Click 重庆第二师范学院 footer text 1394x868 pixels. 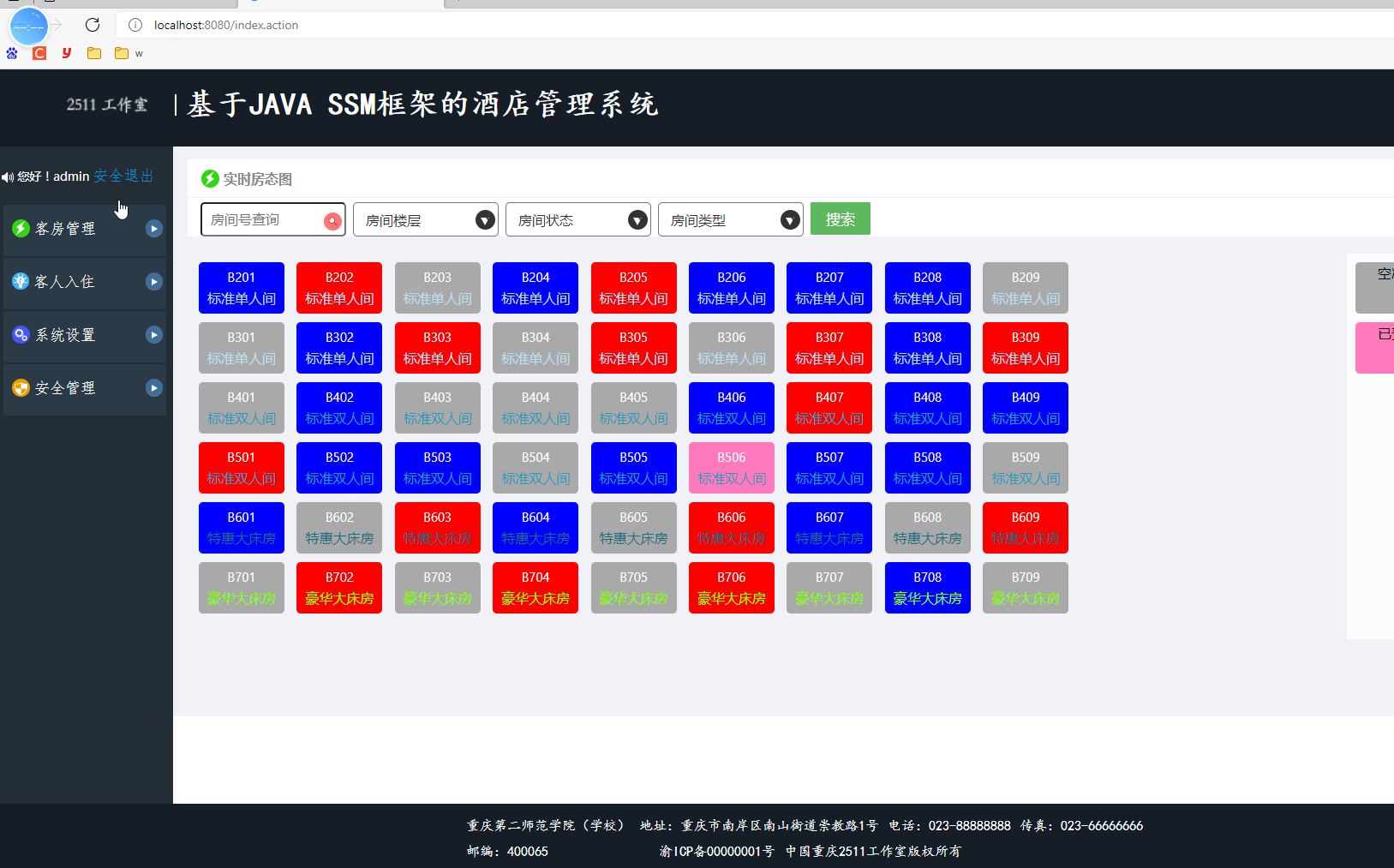tap(521, 825)
